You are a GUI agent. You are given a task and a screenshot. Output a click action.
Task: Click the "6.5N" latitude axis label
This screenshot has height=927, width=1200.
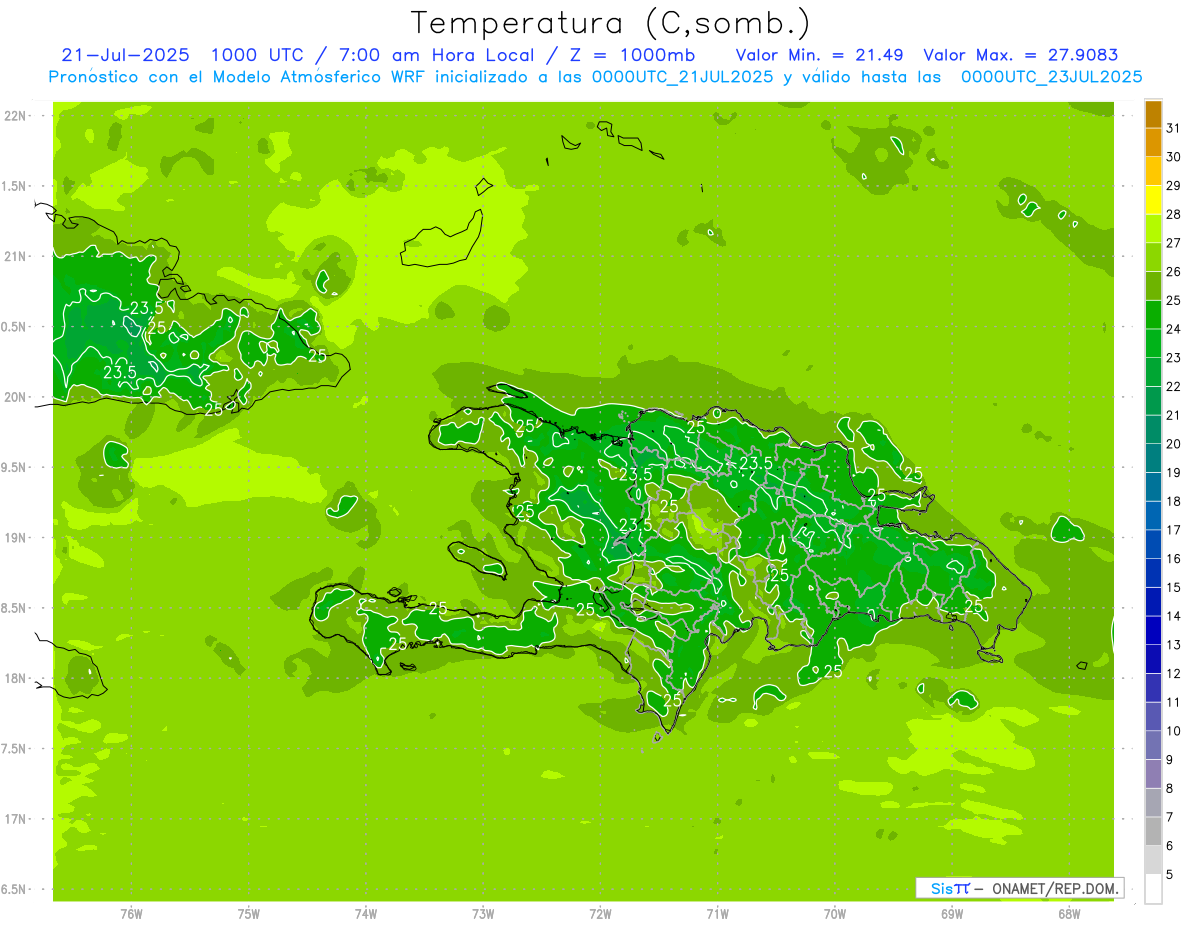[15, 889]
